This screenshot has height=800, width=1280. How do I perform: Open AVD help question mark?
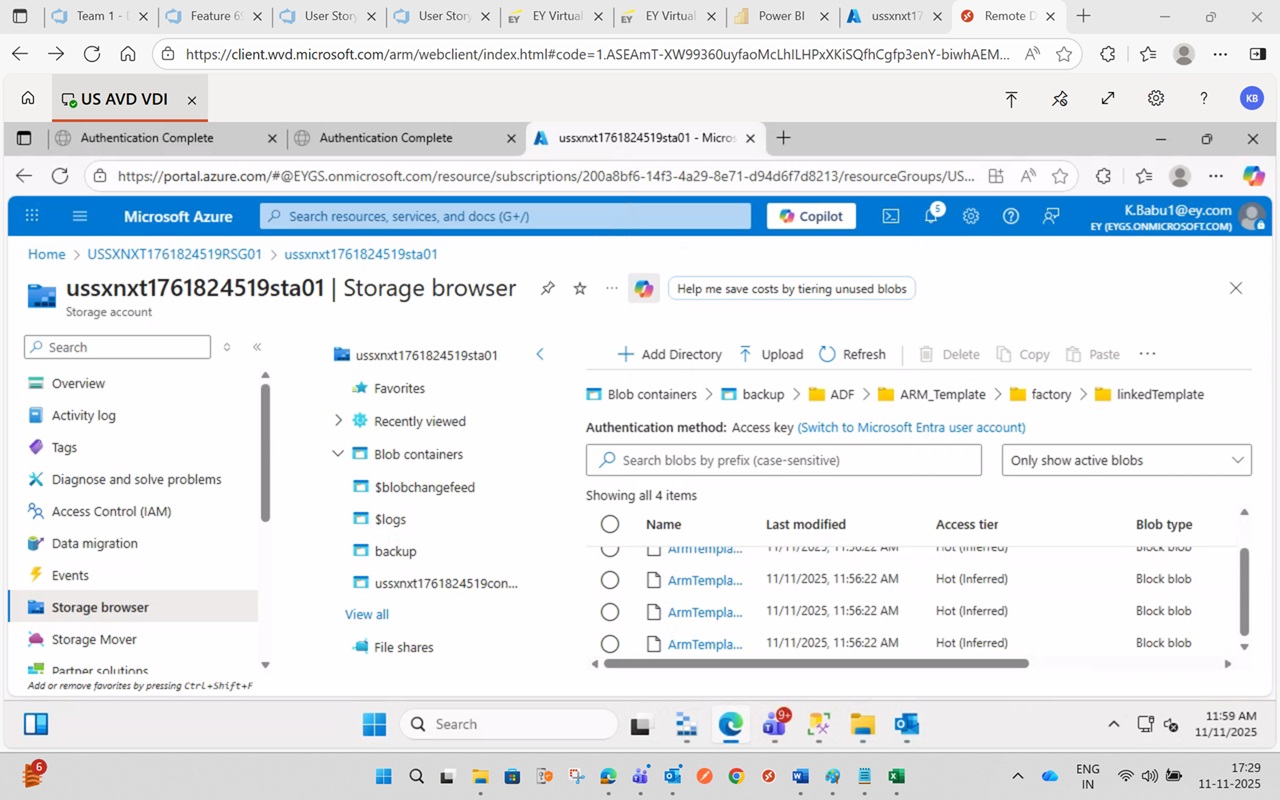[x=1204, y=98]
